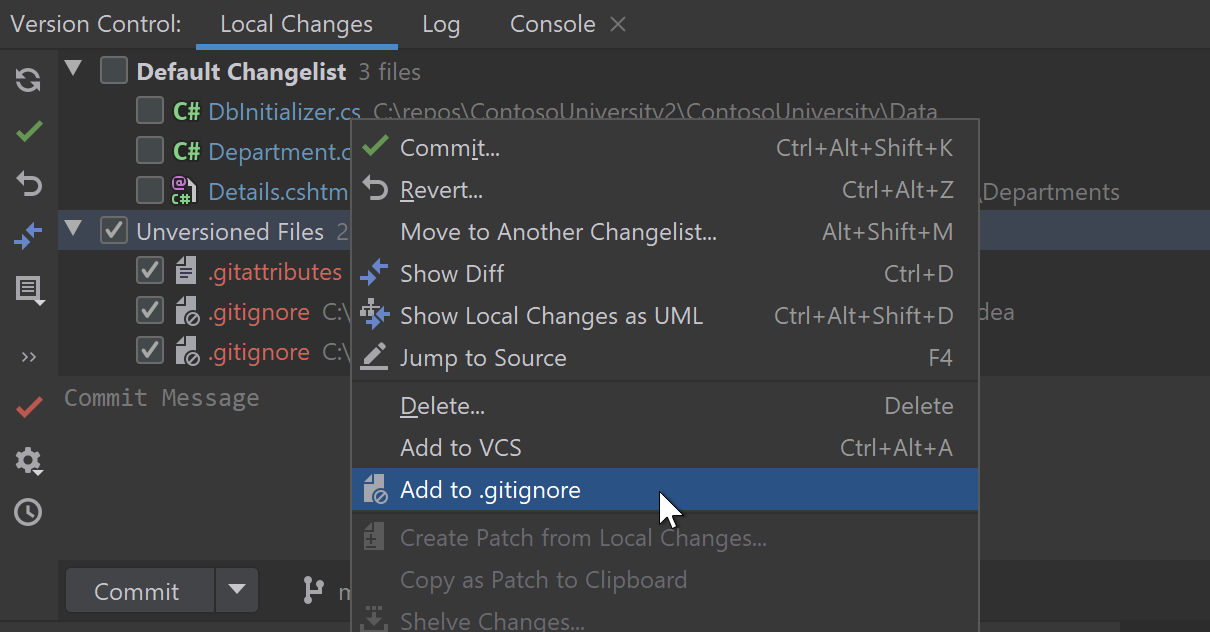
Task: Click the green Commit checkmark icon
Action: click(x=29, y=131)
